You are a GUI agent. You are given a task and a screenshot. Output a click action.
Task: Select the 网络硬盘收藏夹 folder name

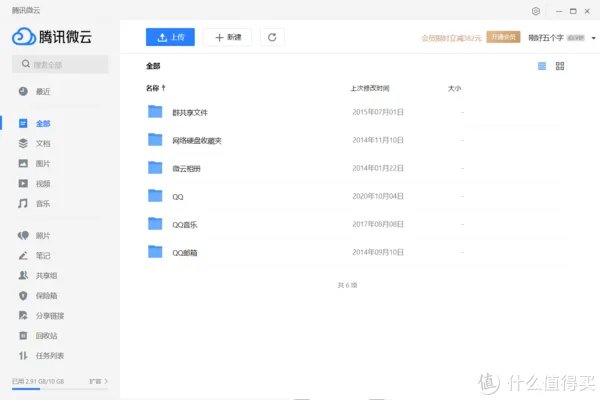click(x=197, y=140)
